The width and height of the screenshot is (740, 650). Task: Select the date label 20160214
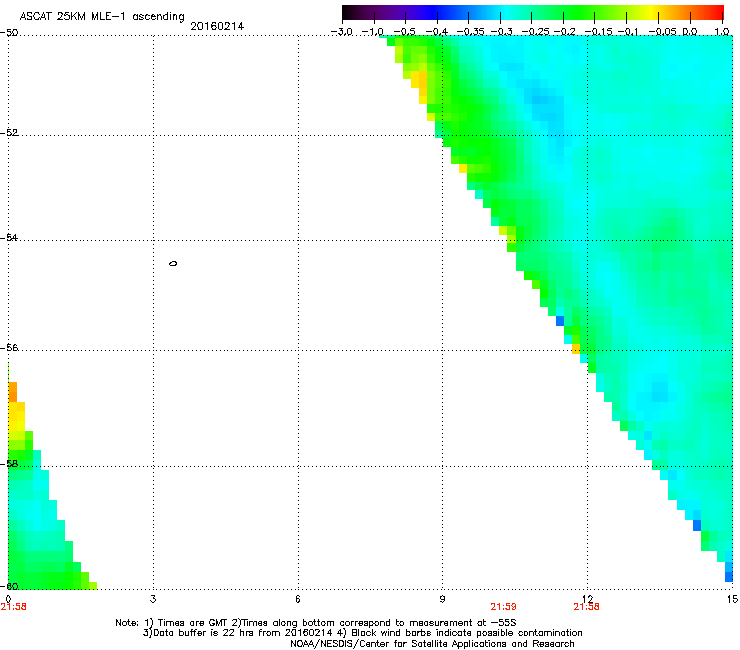point(217,26)
